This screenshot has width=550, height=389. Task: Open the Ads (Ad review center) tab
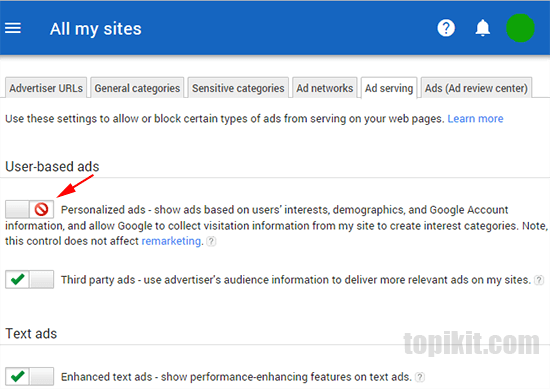tap(476, 88)
